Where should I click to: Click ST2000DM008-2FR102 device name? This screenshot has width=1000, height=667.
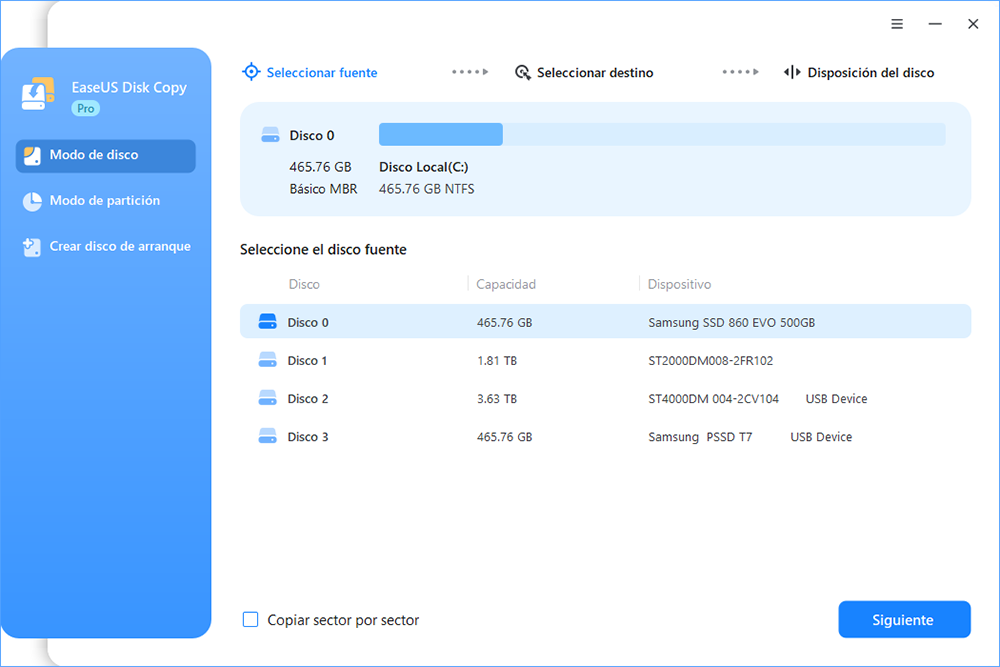(710, 361)
